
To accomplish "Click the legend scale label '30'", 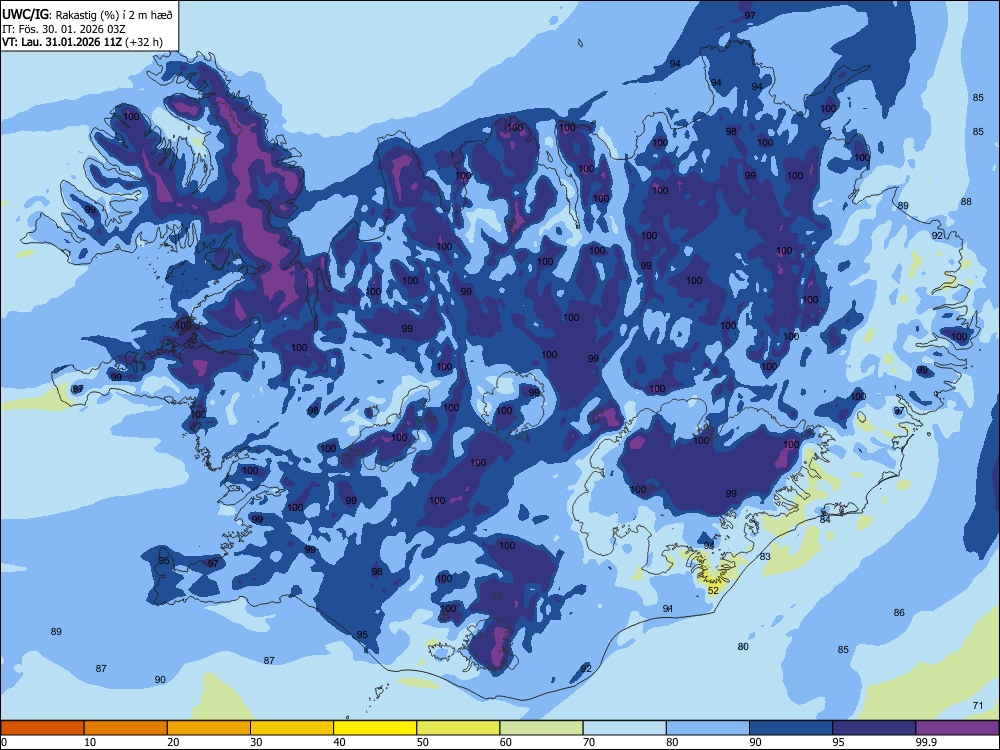I will pyautogui.click(x=256, y=742).
